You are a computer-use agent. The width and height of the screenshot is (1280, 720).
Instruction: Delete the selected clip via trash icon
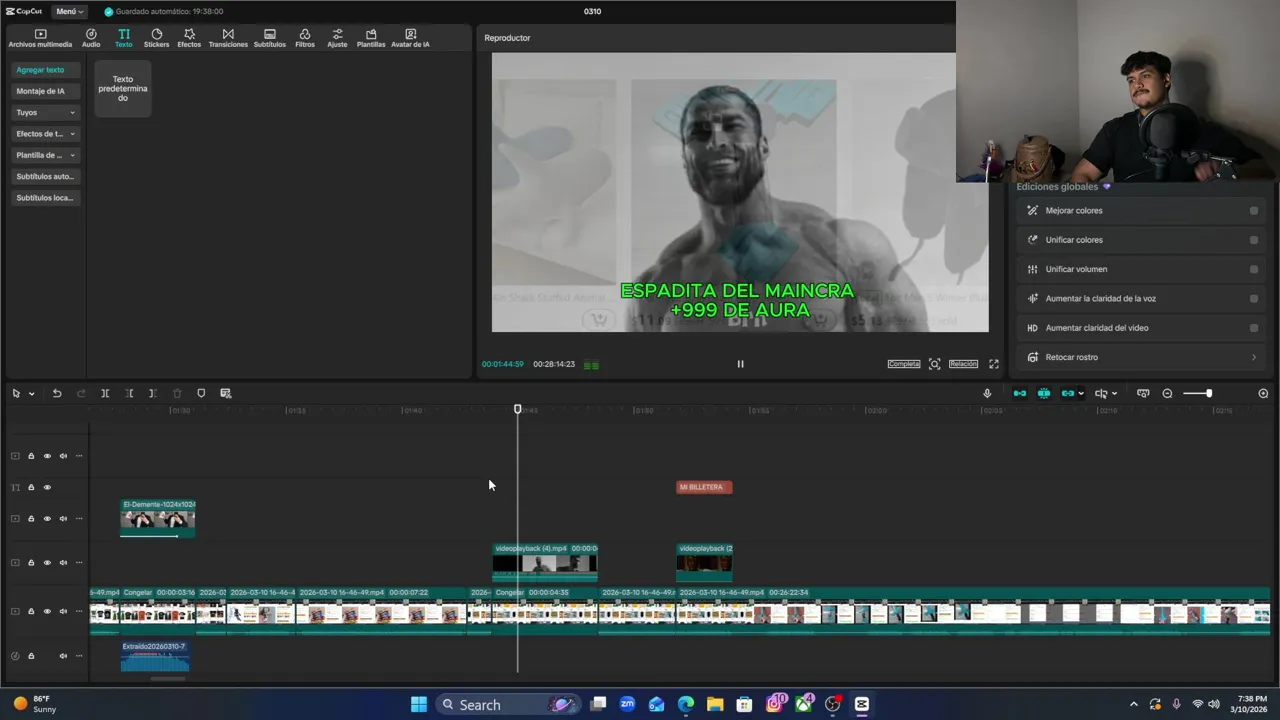point(177,394)
